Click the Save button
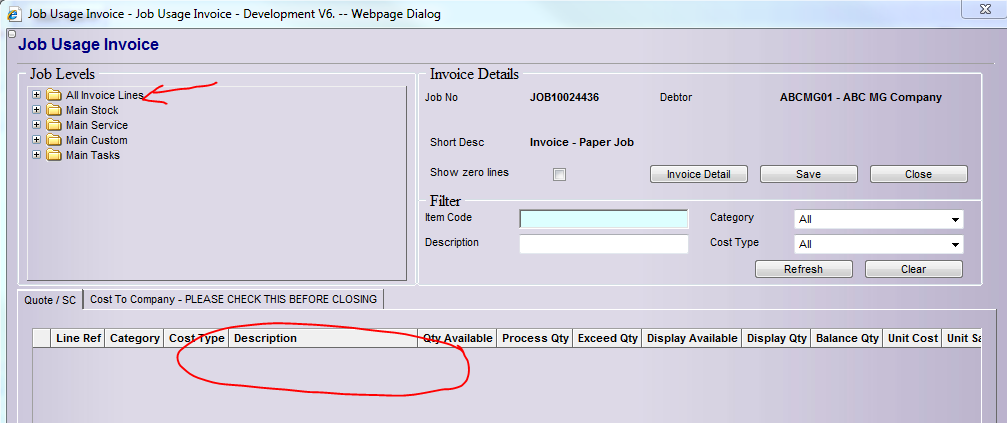 coord(808,174)
